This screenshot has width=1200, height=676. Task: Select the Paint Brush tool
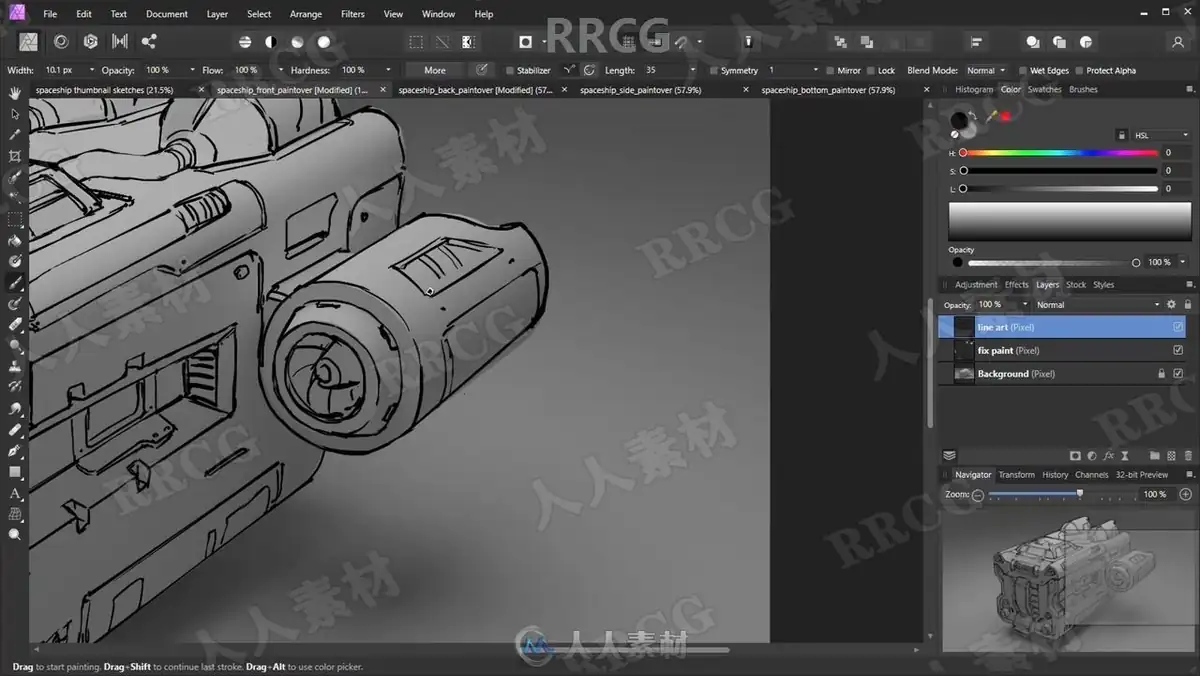coord(15,282)
